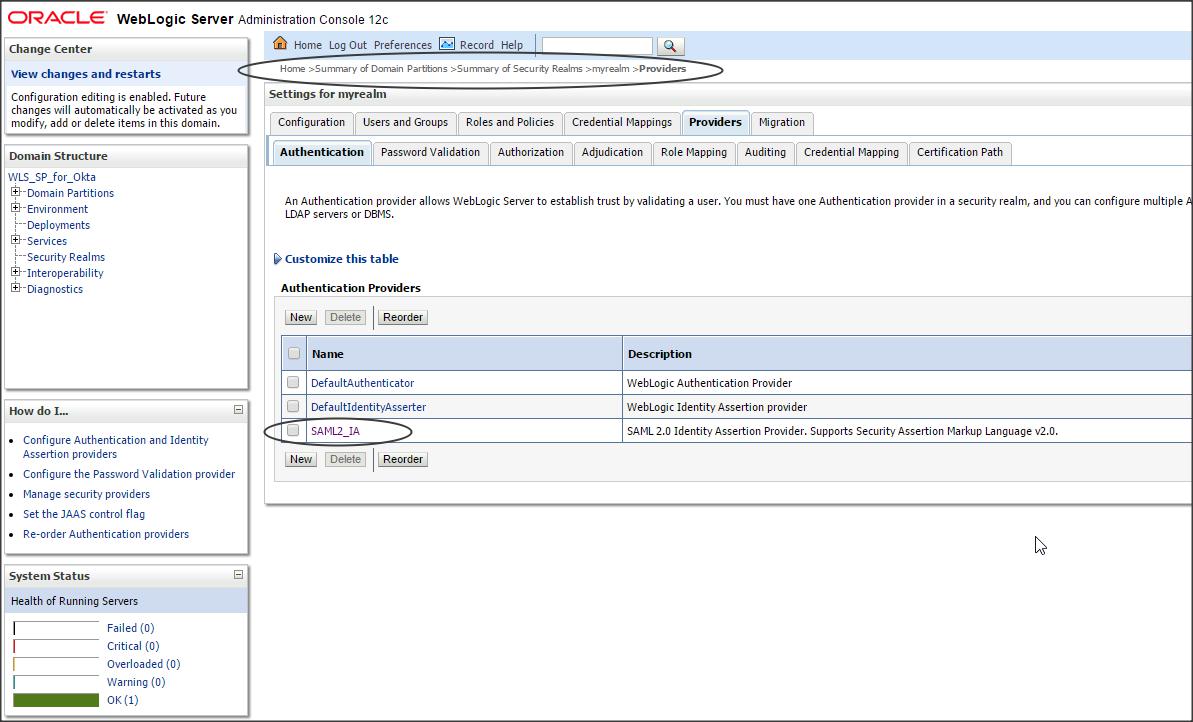Click the top Reorder button
The height and width of the screenshot is (722, 1193).
(402, 317)
